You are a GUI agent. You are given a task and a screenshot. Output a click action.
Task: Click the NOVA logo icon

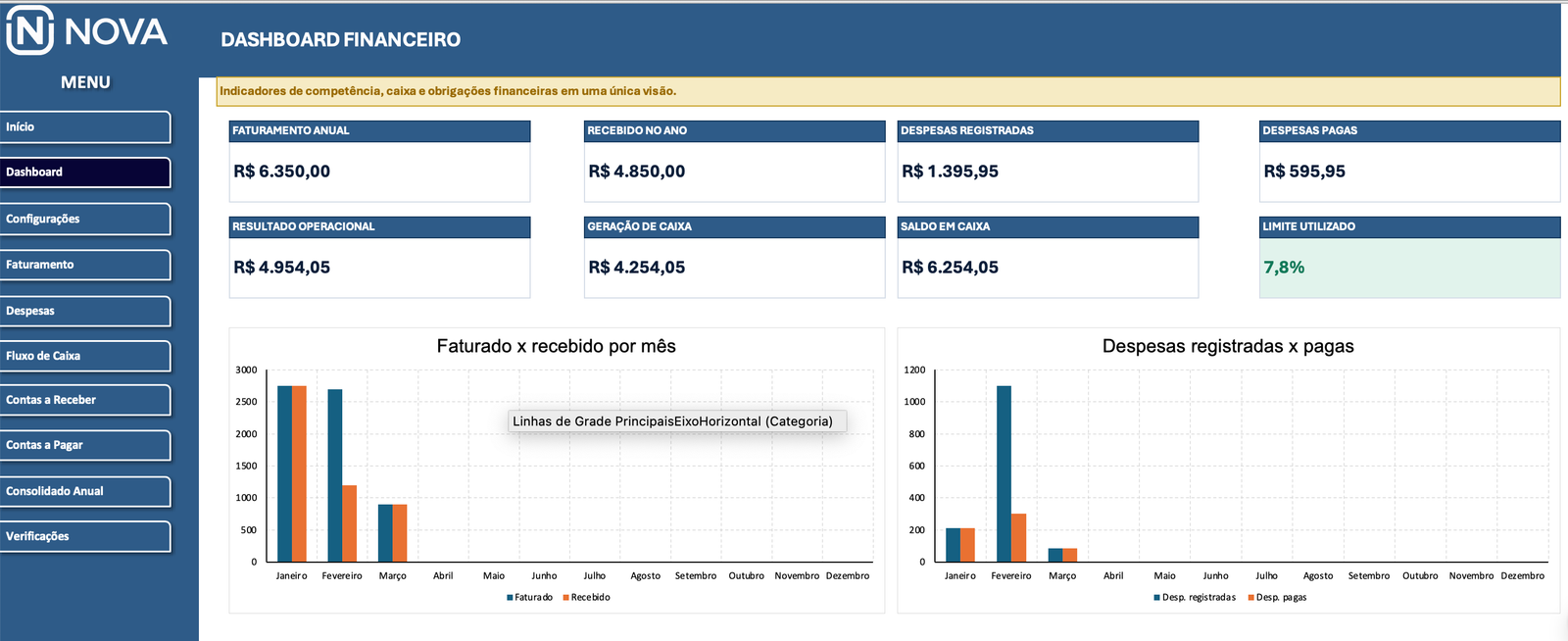pyautogui.click(x=29, y=30)
